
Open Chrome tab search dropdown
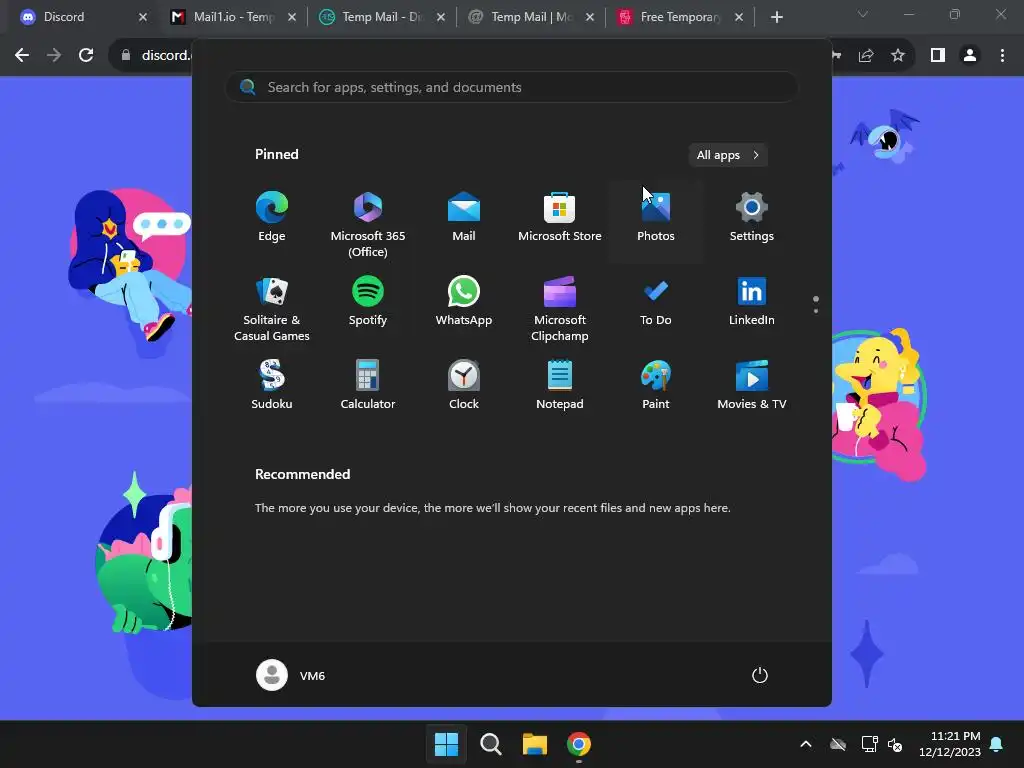[x=863, y=14]
